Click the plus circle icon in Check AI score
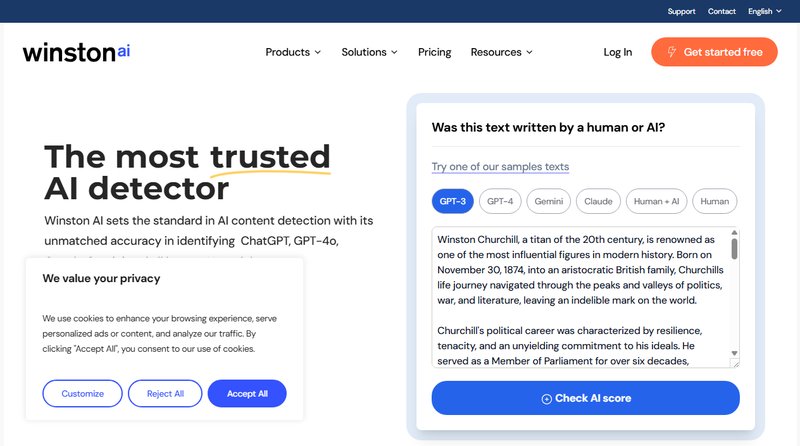The image size is (800, 446). (546, 399)
